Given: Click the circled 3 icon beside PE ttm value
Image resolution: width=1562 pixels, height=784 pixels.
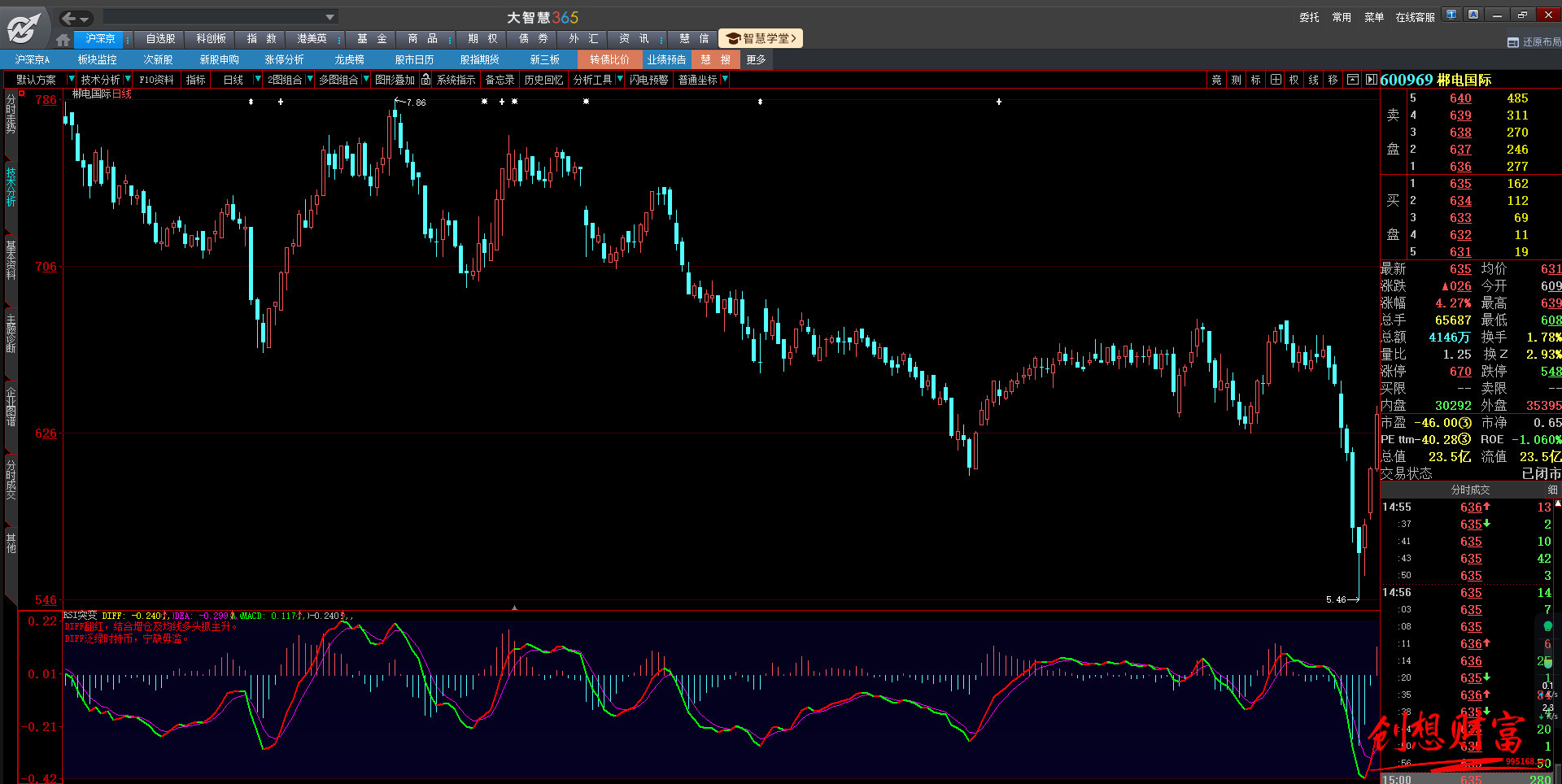Looking at the screenshot, I should [1465, 439].
